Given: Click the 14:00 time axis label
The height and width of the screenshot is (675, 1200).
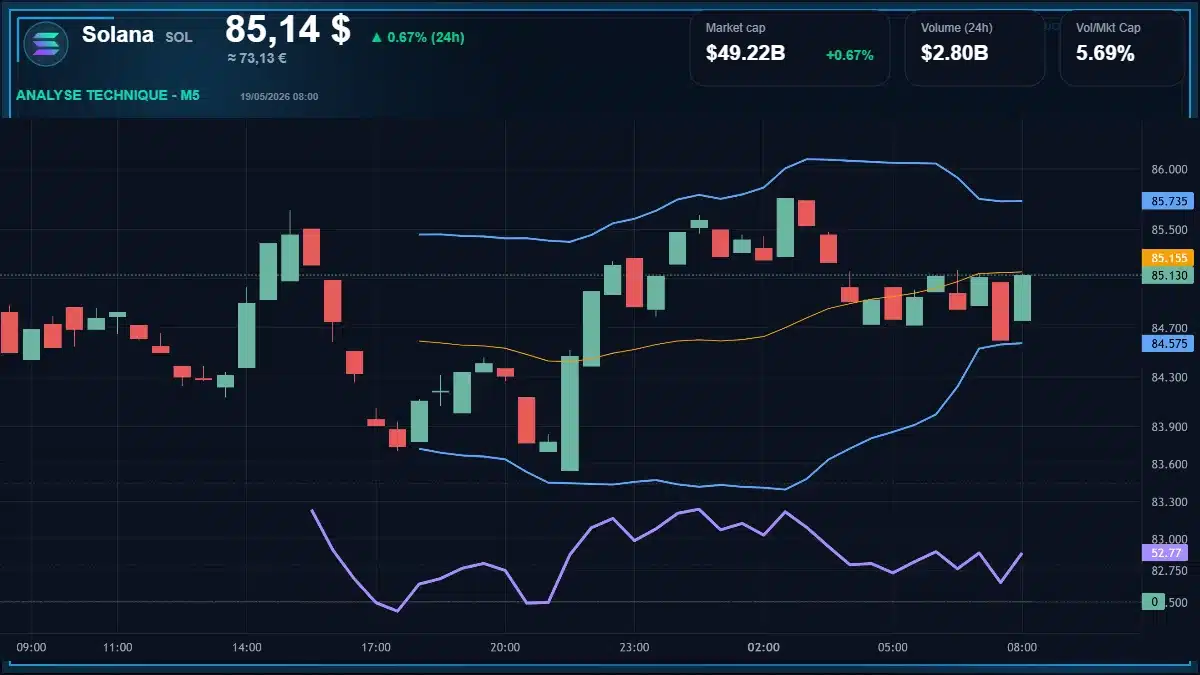Looking at the screenshot, I should (247, 647).
